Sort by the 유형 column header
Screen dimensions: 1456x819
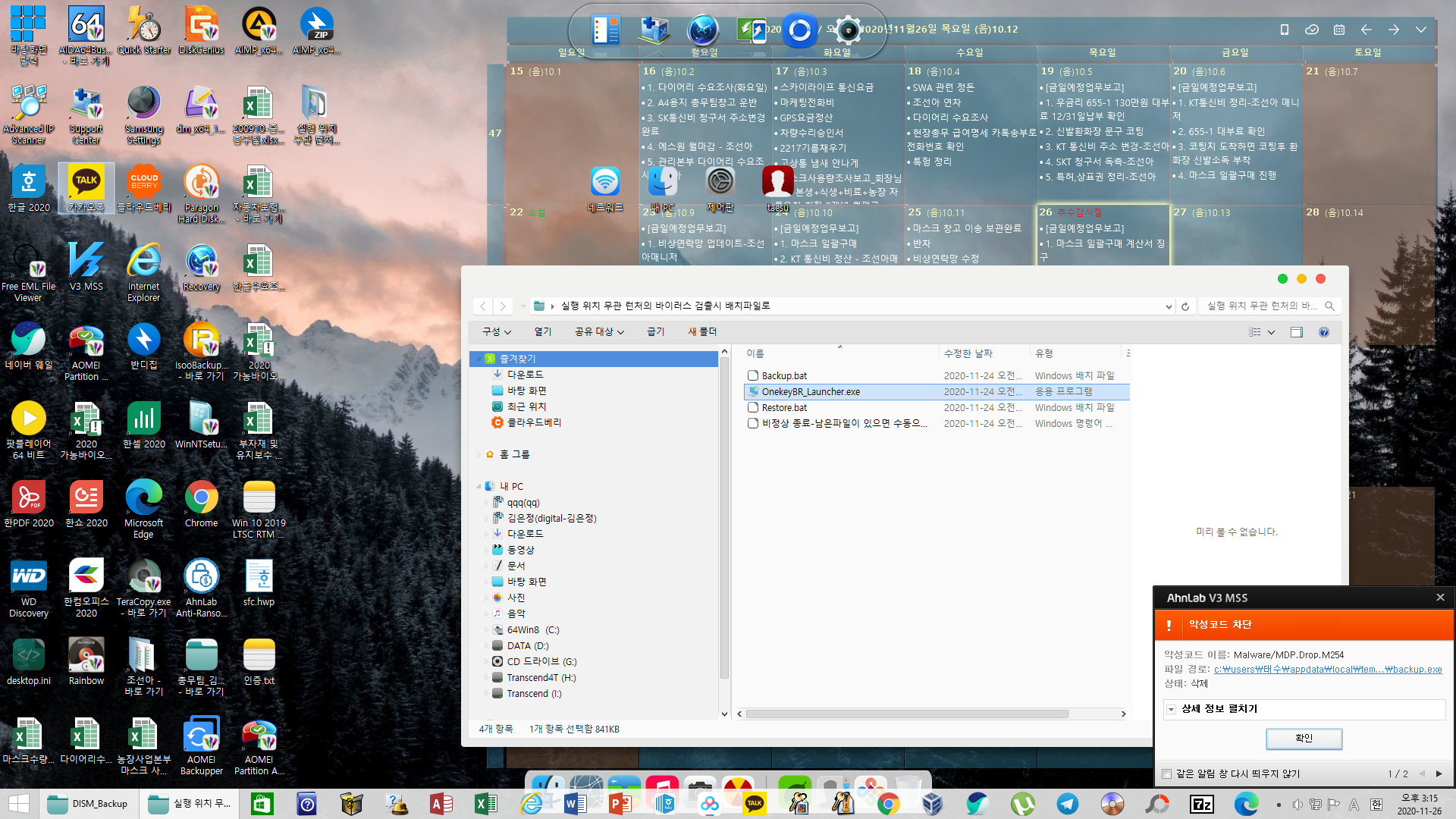[1075, 354]
